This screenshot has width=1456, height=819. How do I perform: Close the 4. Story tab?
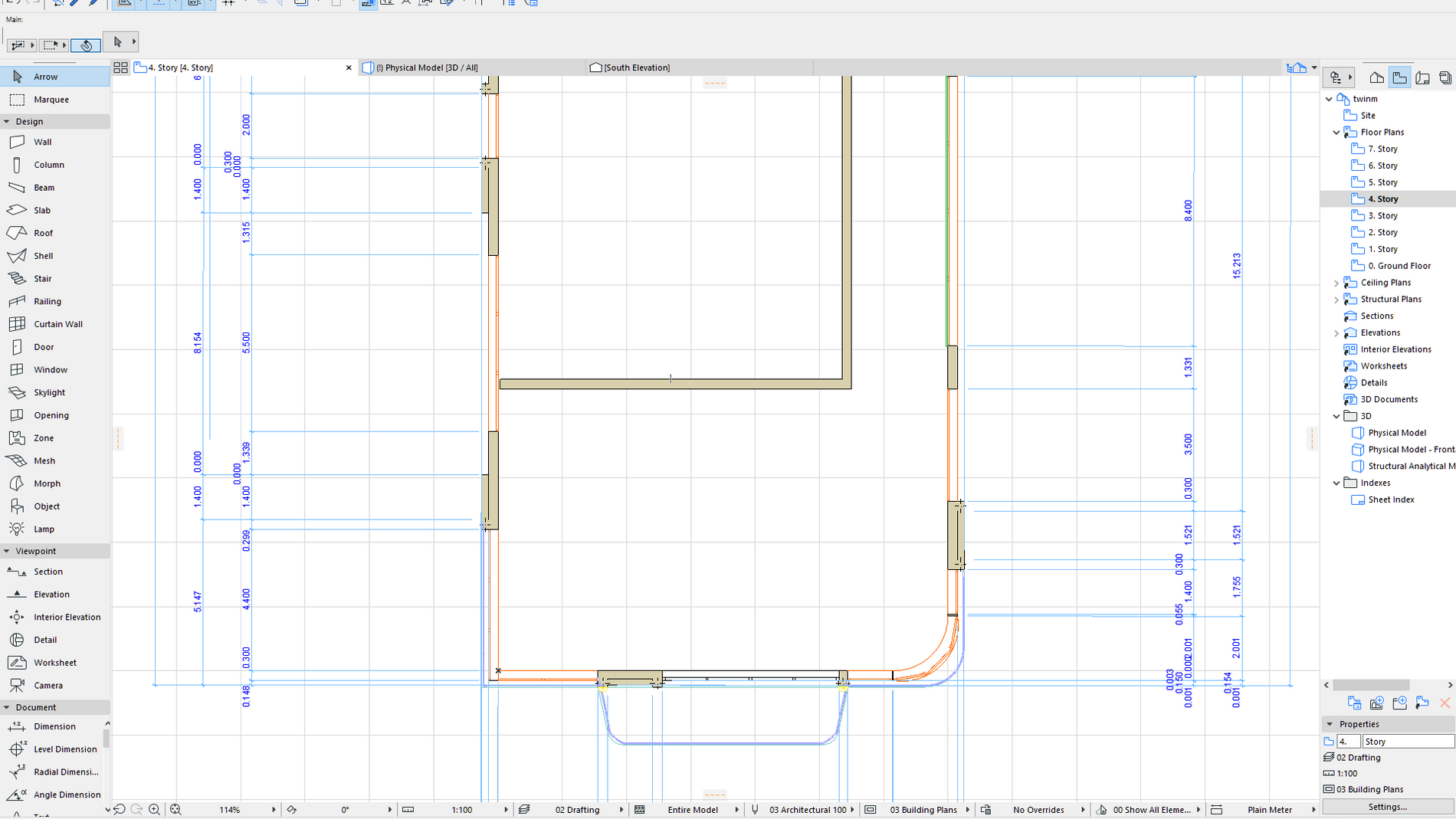click(349, 67)
